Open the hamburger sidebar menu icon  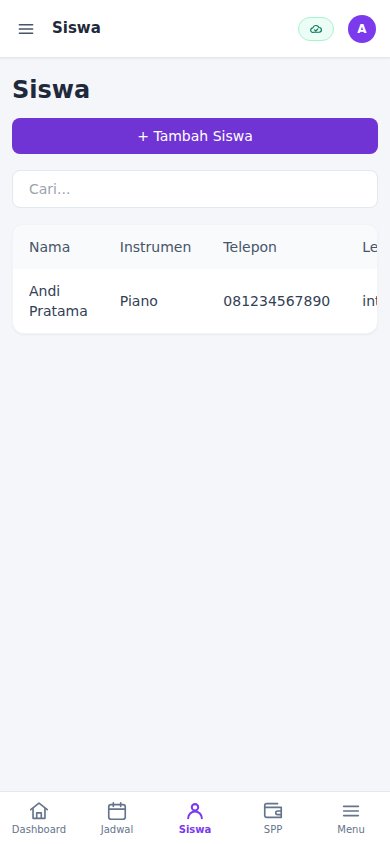(x=26, y=29)
